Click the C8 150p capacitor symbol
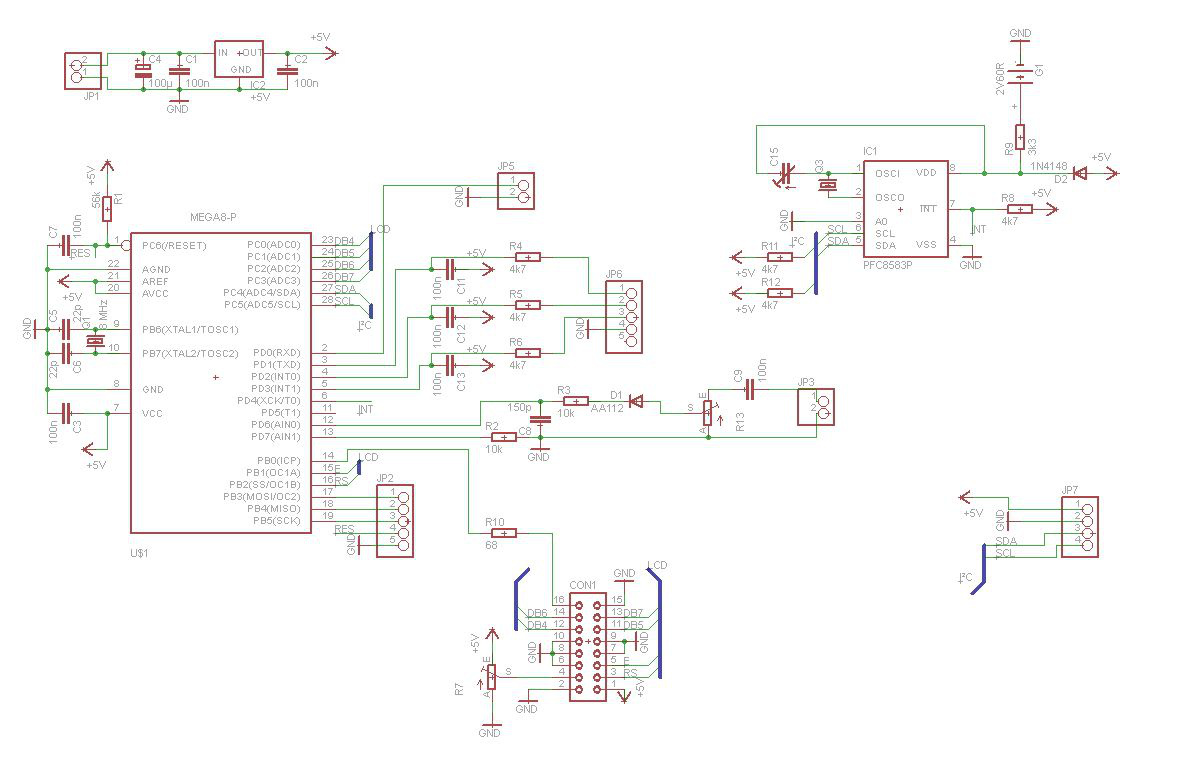Image resolution: width=1178 pixels, height=782 pixels. [540, 419]
